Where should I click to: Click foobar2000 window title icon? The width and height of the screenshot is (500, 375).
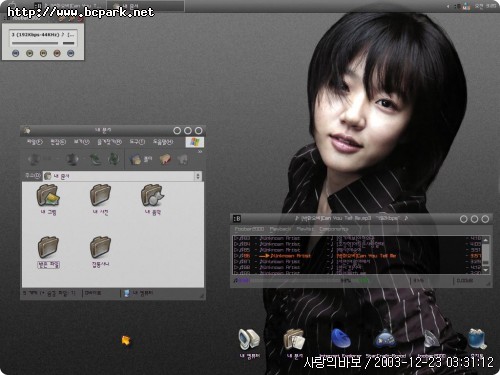tap(237, 219)
